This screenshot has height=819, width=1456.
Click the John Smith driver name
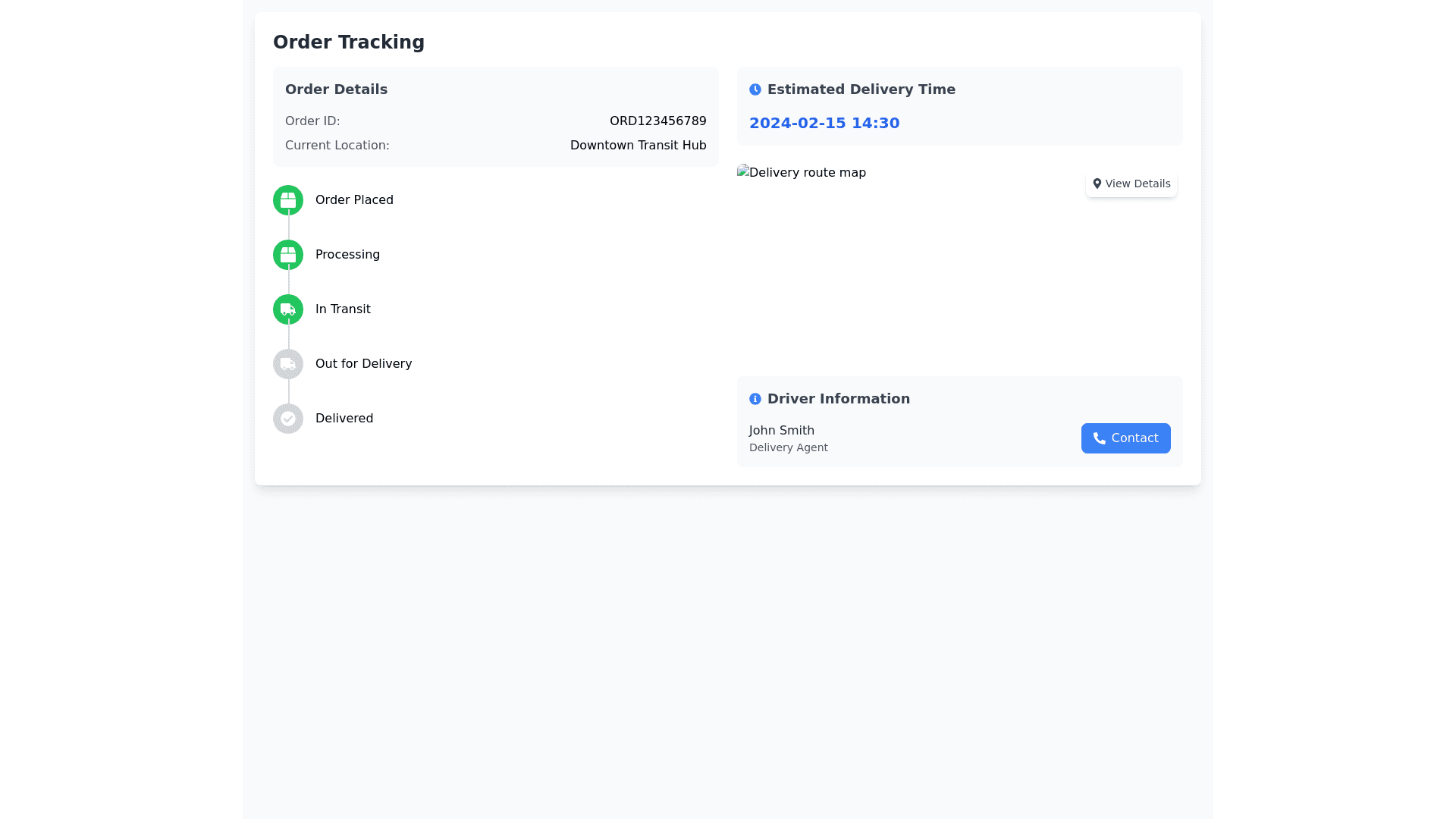coord(782,431)
